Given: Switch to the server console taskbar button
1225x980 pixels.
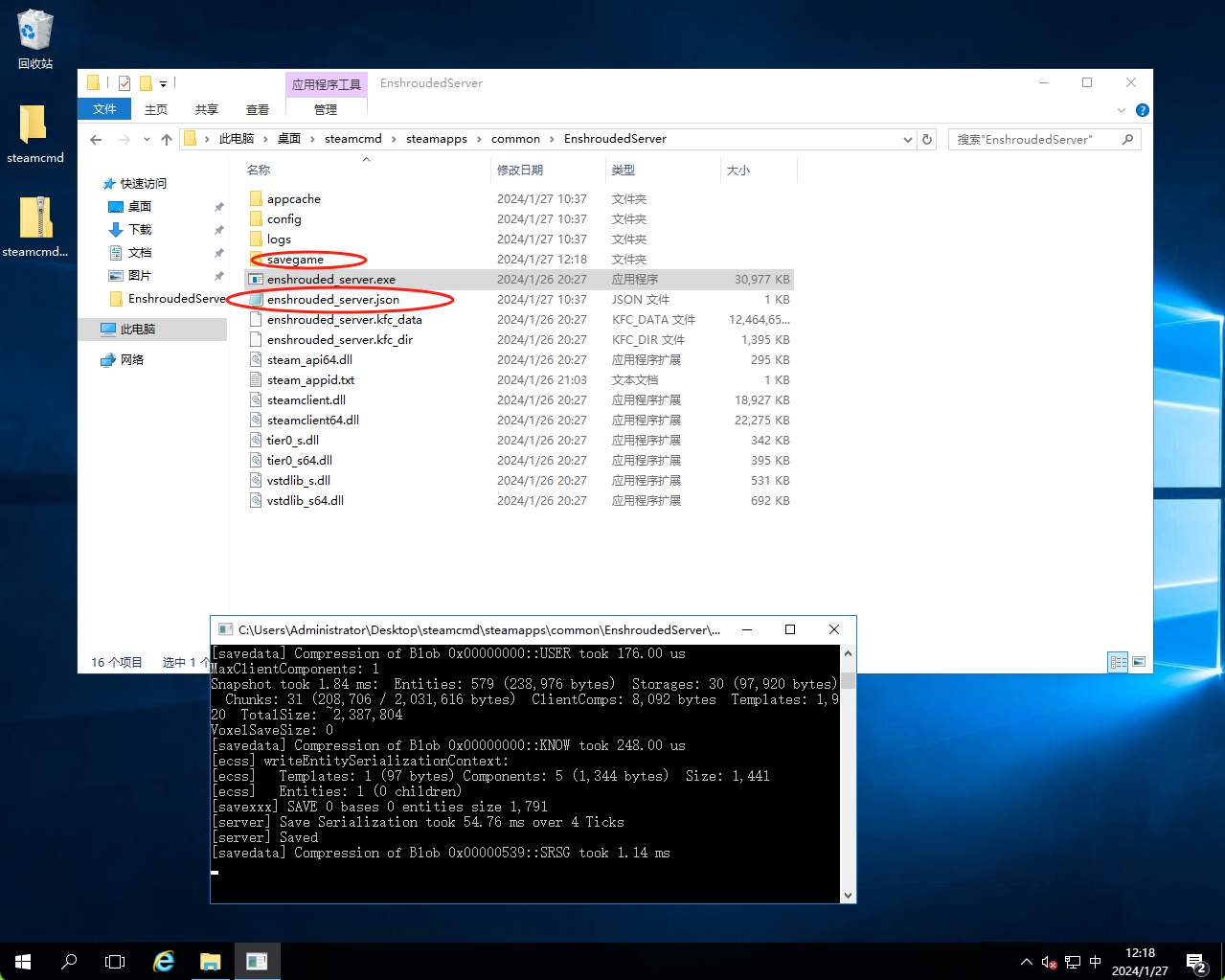Looking at the screenshot, I should point(257,961).
